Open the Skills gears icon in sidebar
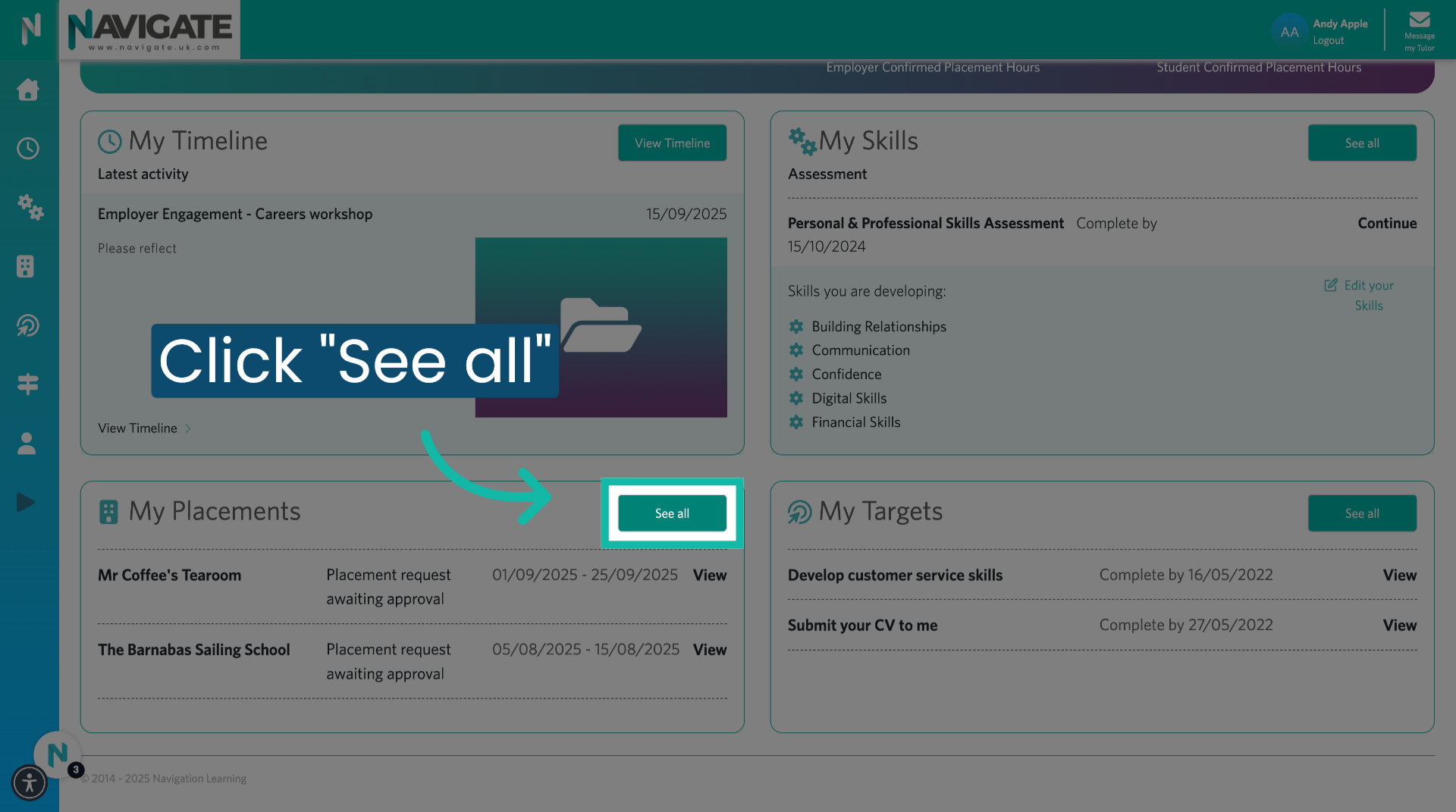This screenshot has width=1456, height=812. tap(30, 207)
